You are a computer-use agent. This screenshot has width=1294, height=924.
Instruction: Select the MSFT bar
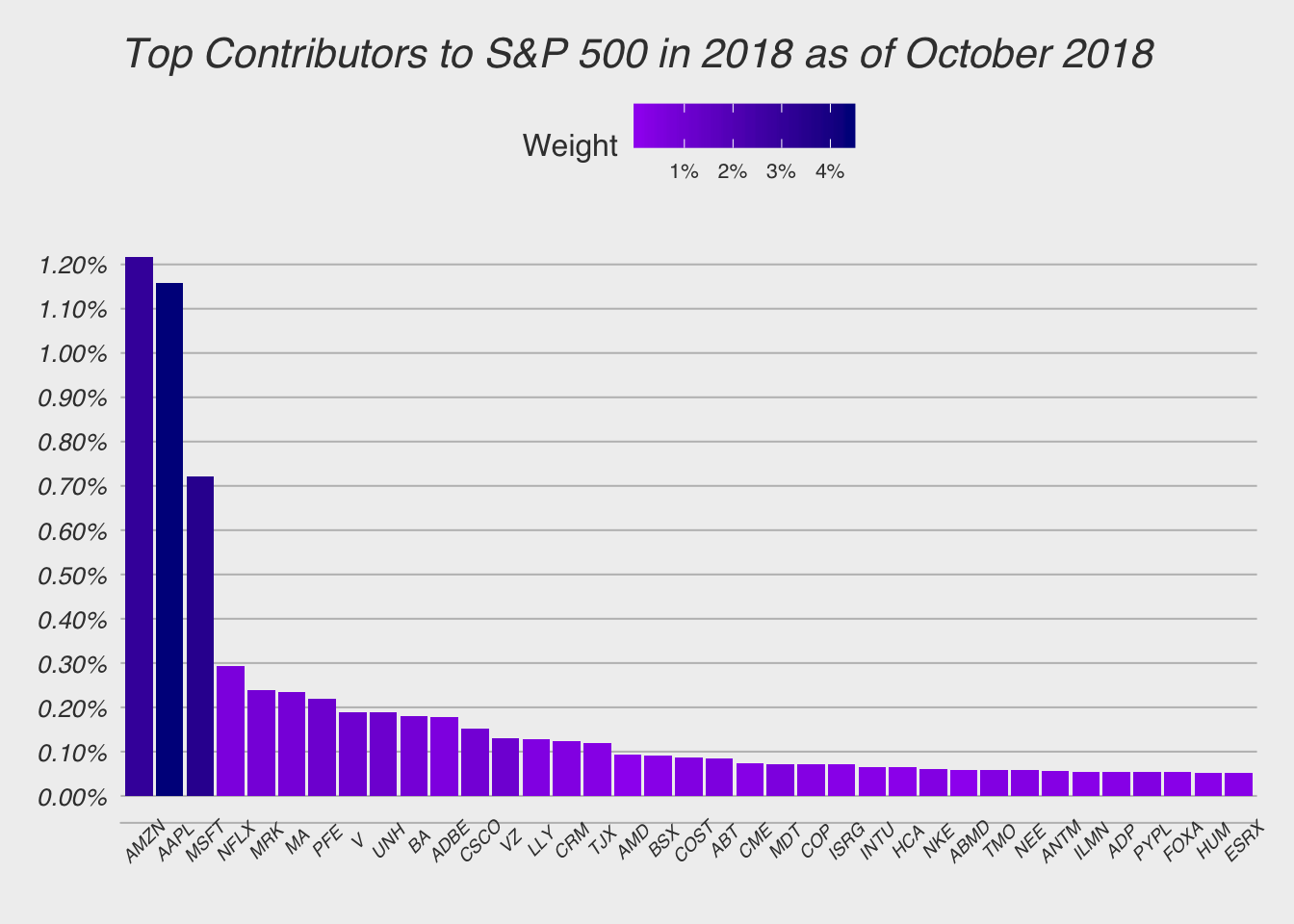pos(200,636)
